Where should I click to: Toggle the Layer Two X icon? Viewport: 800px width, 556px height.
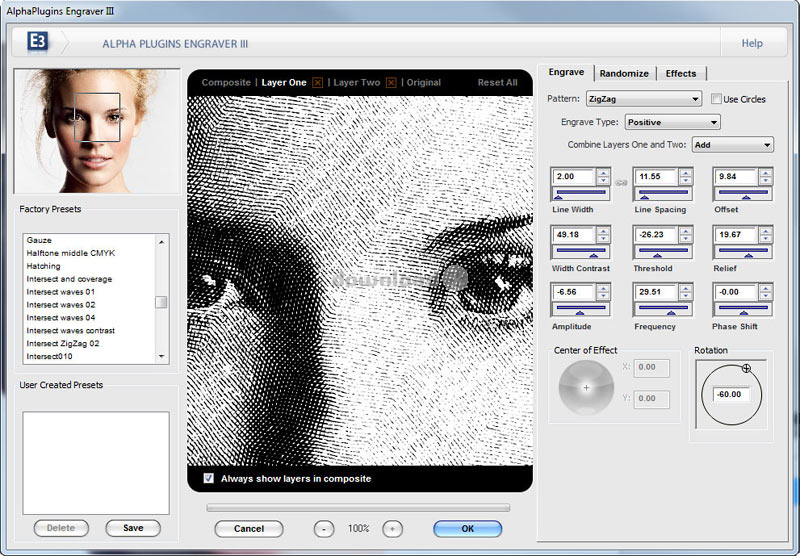click(x=391, y=82)
